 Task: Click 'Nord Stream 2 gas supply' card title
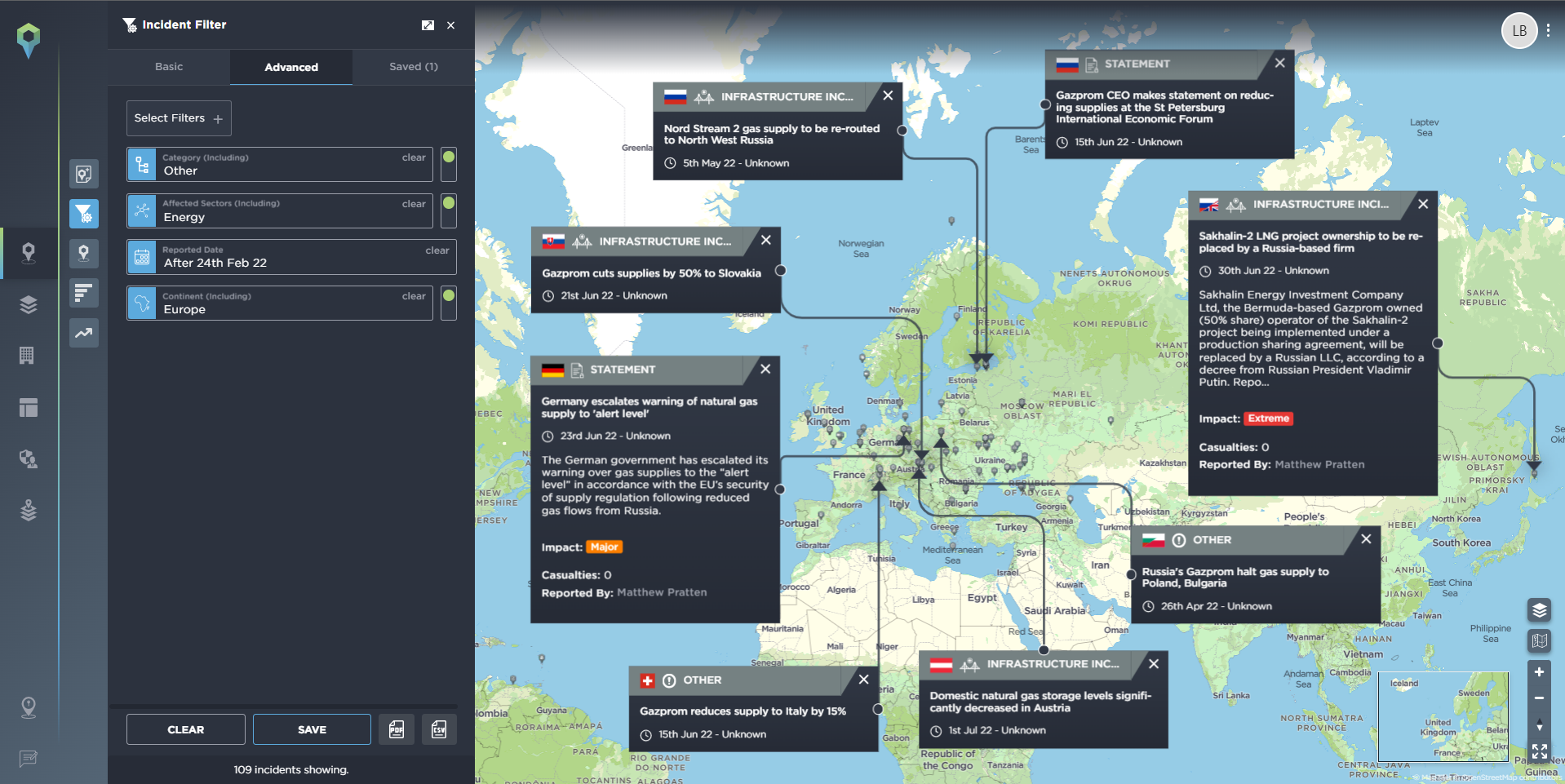pyautogui.click(x=772, y=135)
